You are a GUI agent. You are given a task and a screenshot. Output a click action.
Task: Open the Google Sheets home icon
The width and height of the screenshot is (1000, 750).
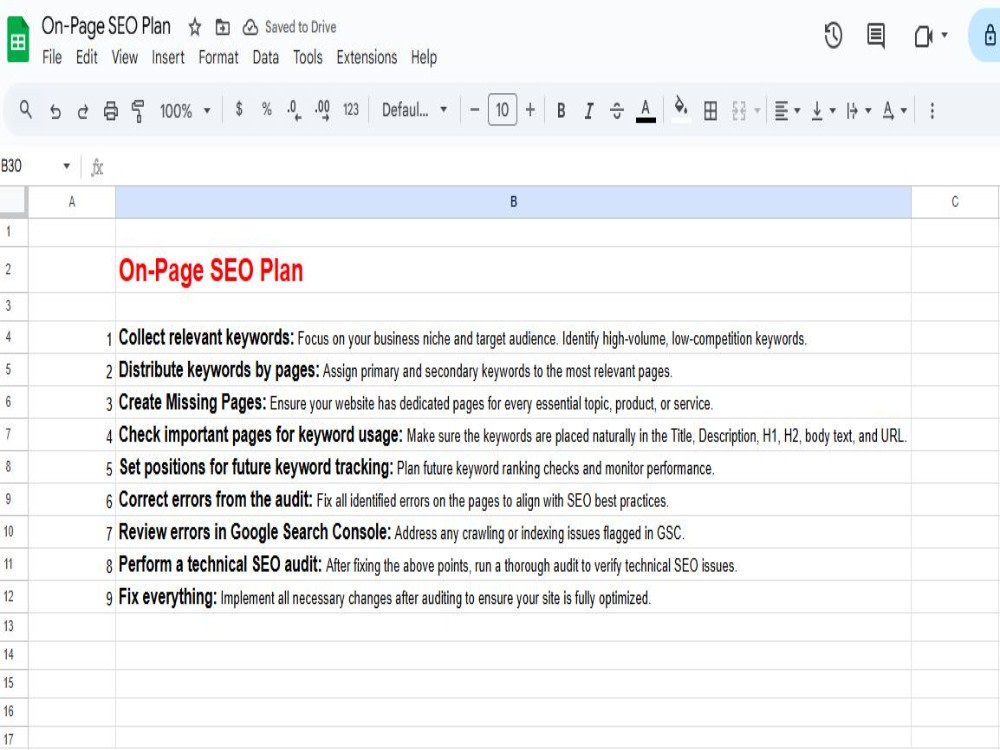tap(18, 40)
